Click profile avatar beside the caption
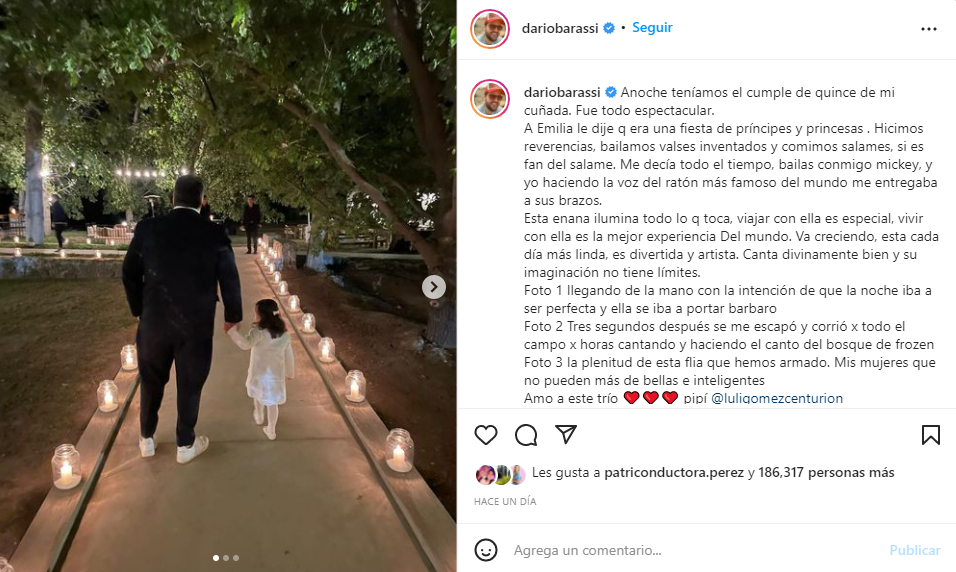 tap(490, 99)
